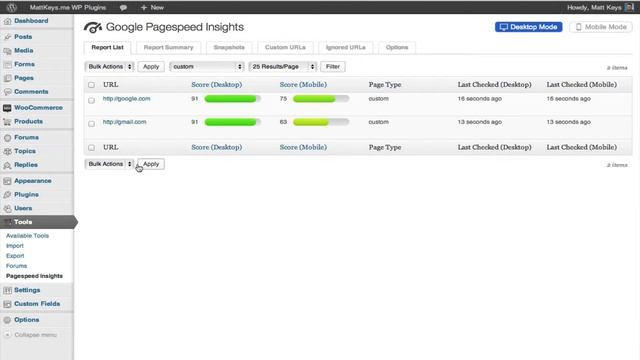The width and height of the screenshot is (640, 360).
Task: Click the Products cart icon
Action: (7, 122)
